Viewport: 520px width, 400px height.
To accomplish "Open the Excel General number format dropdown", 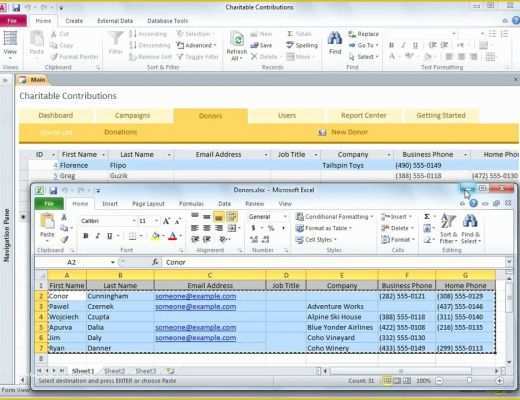I will [x=285, y=217].
